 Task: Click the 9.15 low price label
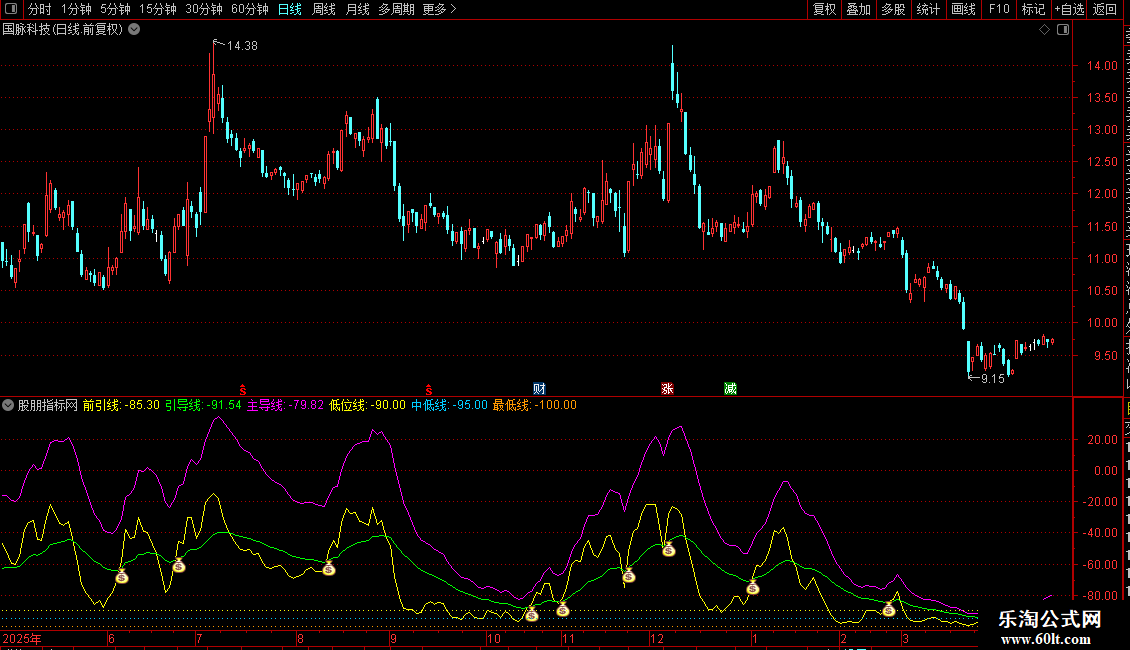click(x=992, y=379)
